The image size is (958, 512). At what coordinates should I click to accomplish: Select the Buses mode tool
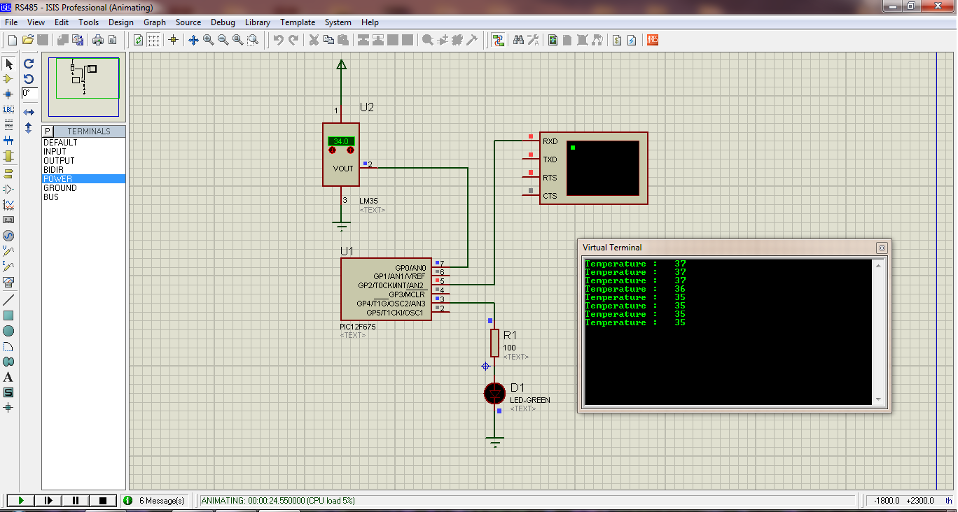[9, 141]
